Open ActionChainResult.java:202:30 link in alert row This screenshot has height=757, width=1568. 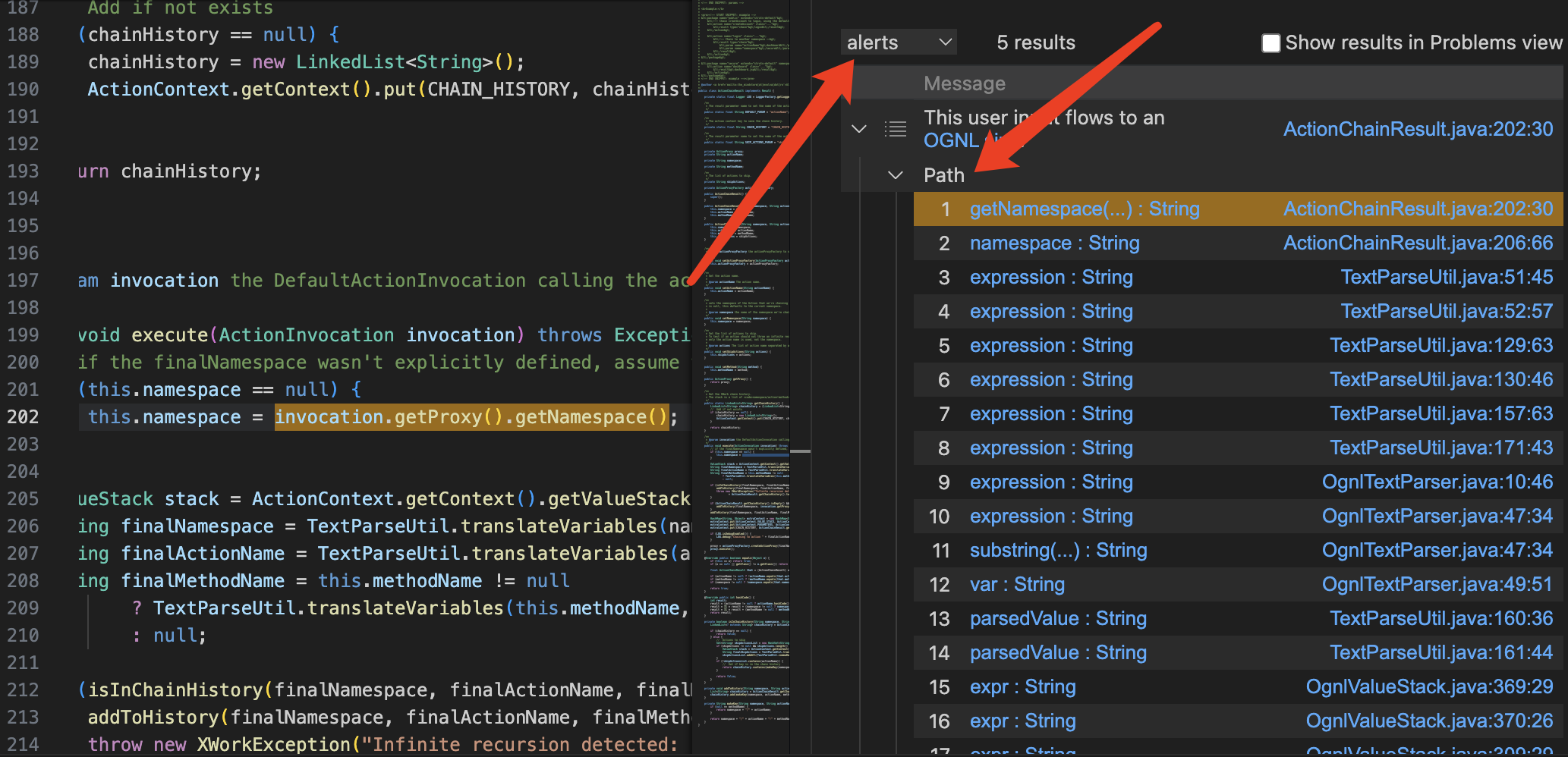(x=1418, y=129)
